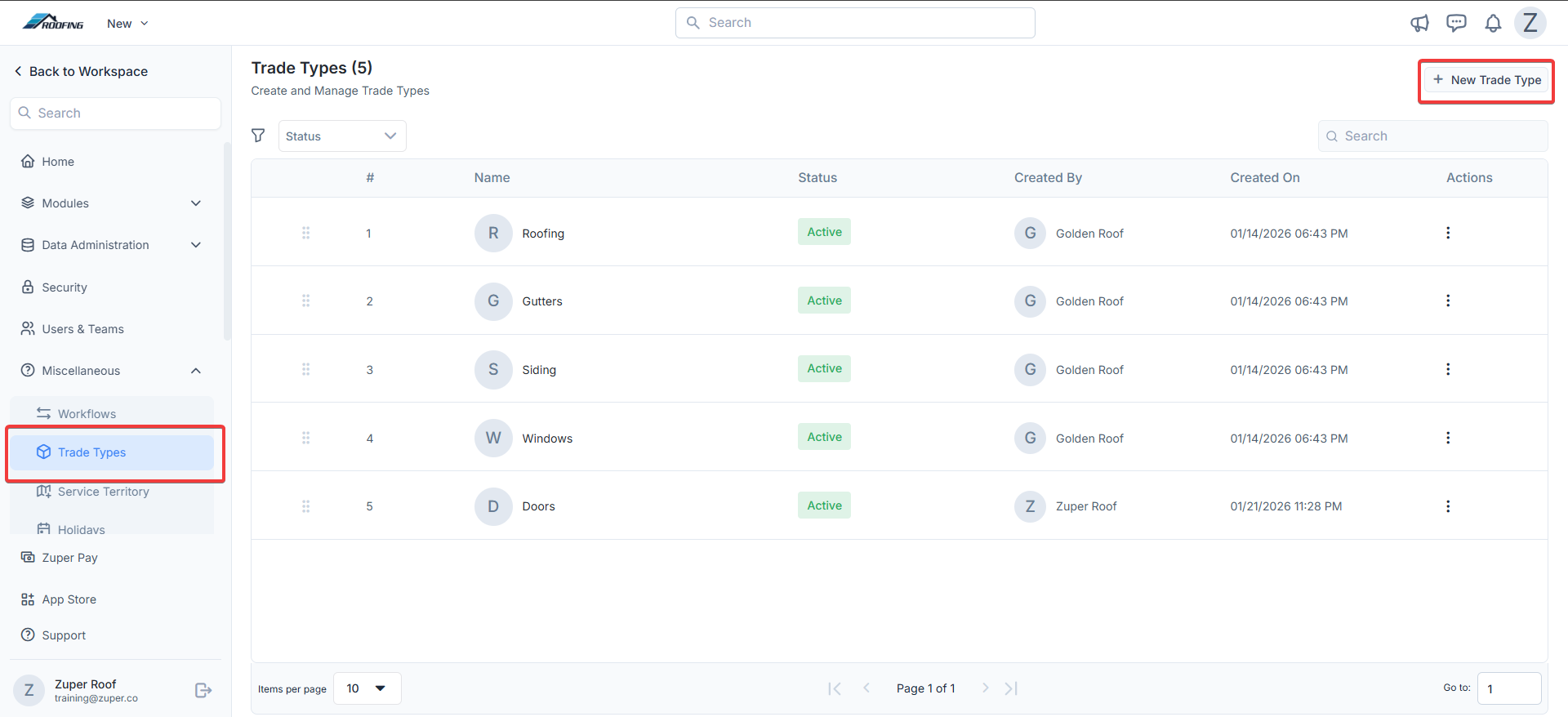1568x717 pixels.
Task: Click the W avatar for Windows
Action: pos(493,438)
